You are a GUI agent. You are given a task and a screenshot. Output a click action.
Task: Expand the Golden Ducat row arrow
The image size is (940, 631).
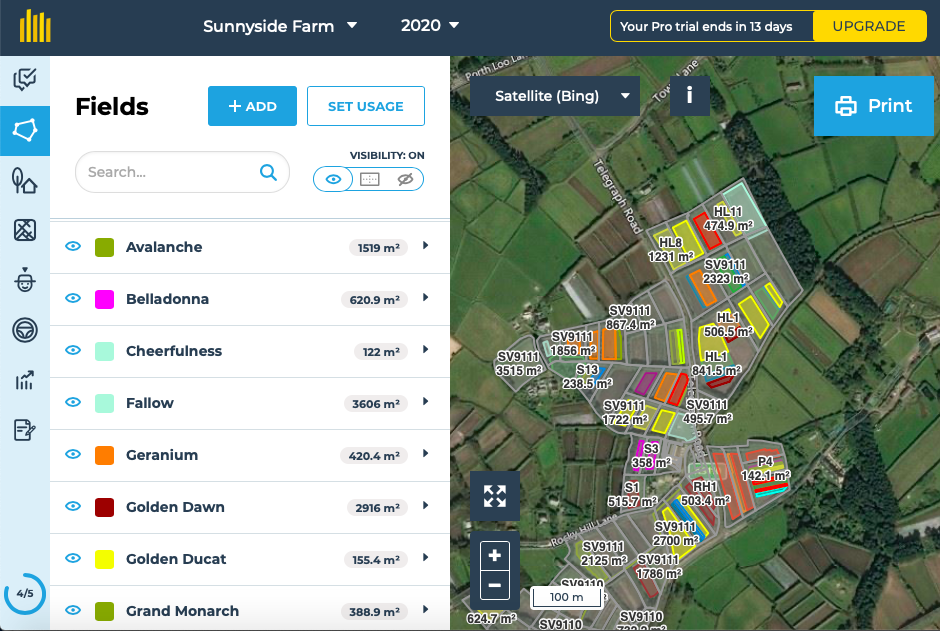tap(425, 557)
